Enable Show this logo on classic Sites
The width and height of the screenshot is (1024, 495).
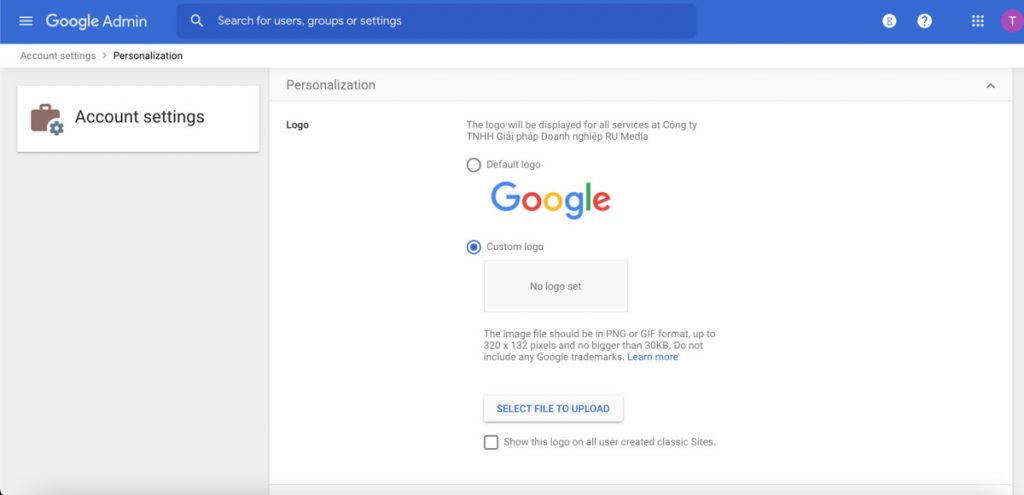tap(490, 442)
